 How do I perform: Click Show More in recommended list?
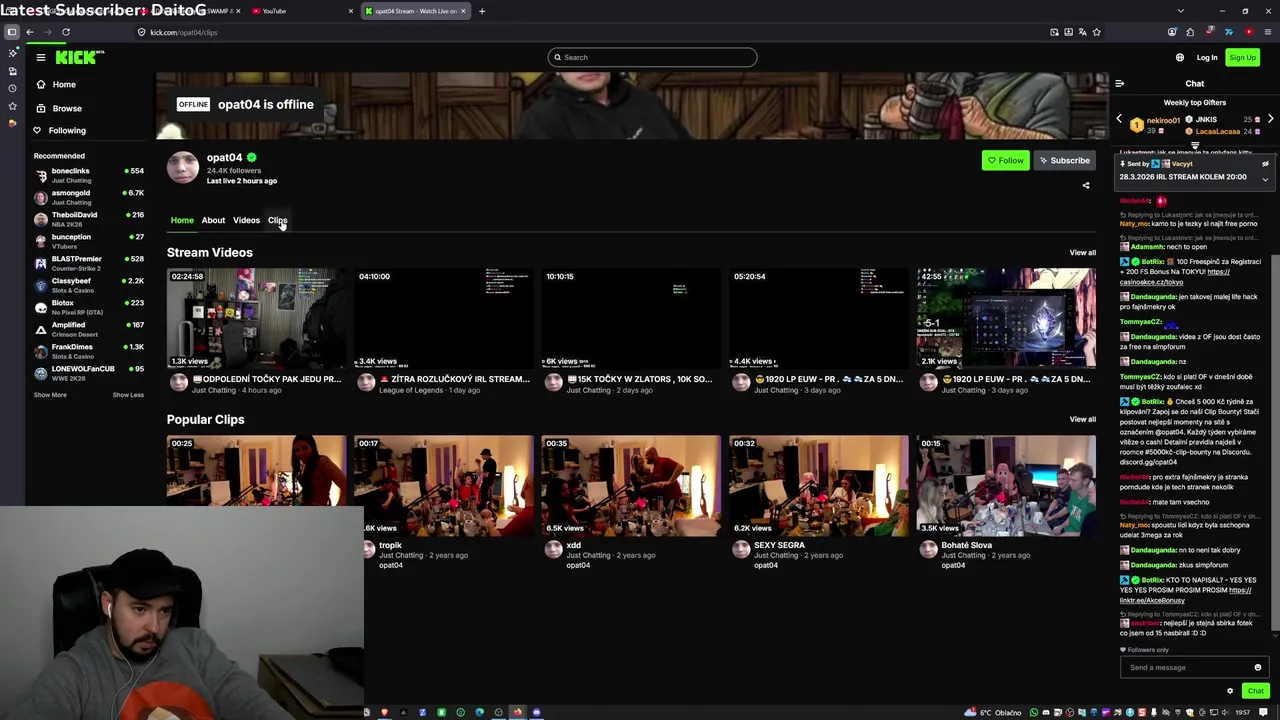[x=50, y=395]
